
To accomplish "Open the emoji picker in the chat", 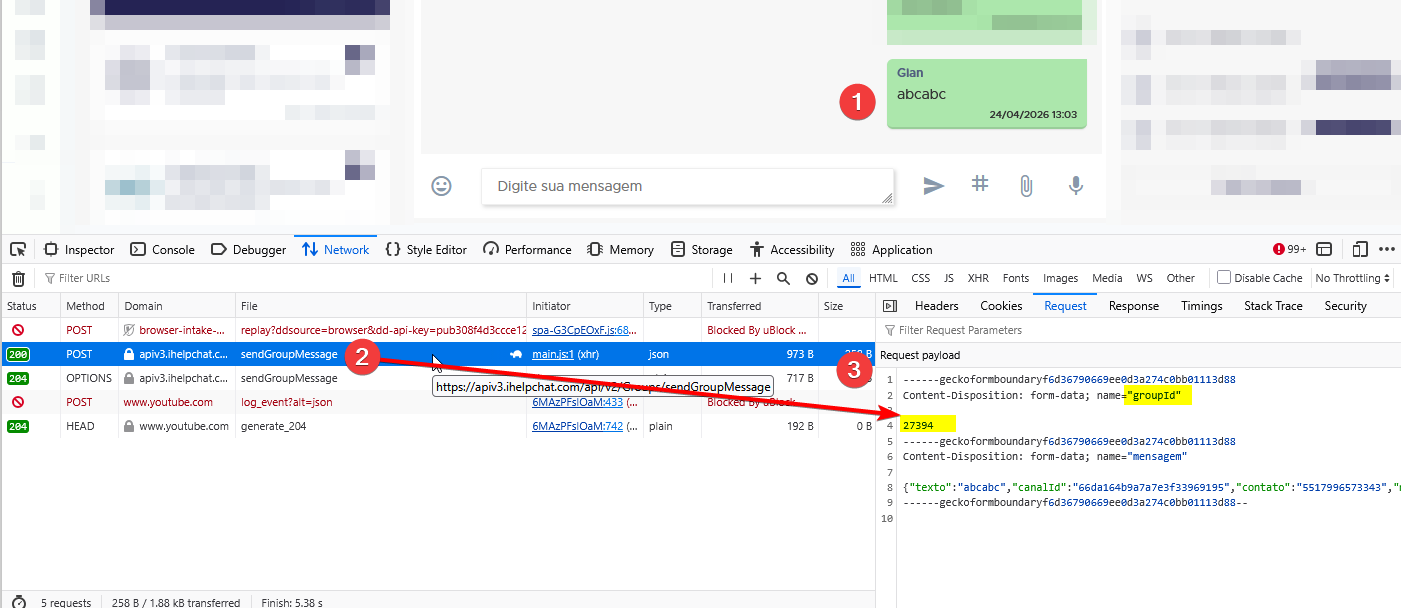I will (441, 186).
